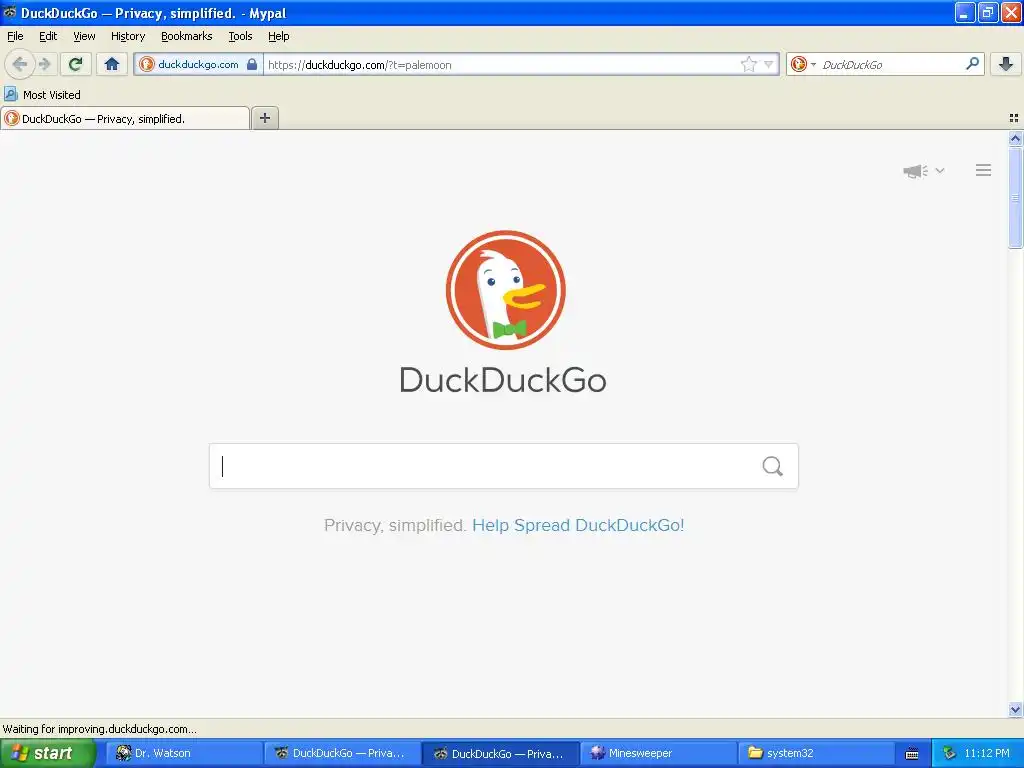Open a new tab with the plus button
The height and width of the screenshot is (768, 1024).
[264, 118]
